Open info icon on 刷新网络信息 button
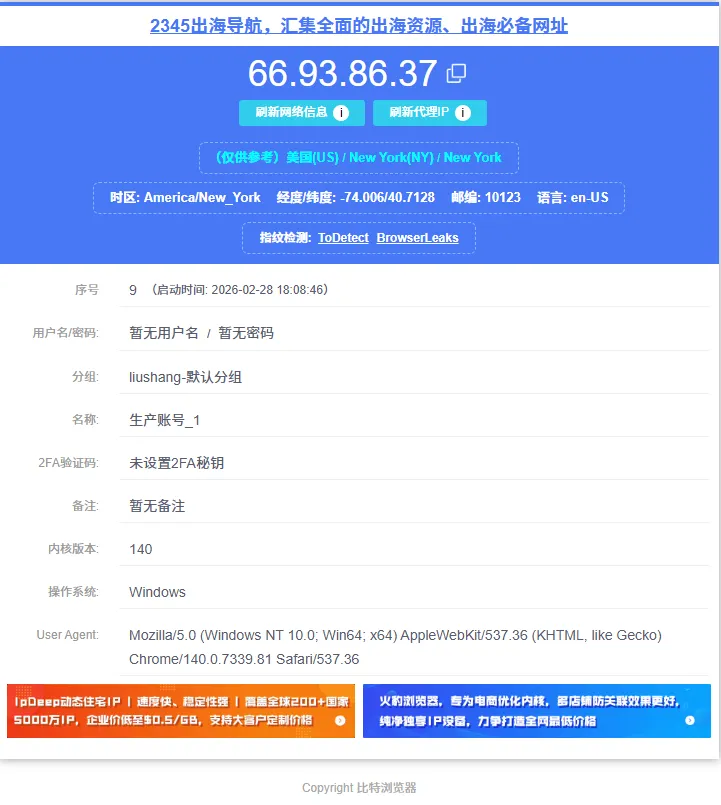The width and height of the screenshot is (721, 805). point(341,112)
